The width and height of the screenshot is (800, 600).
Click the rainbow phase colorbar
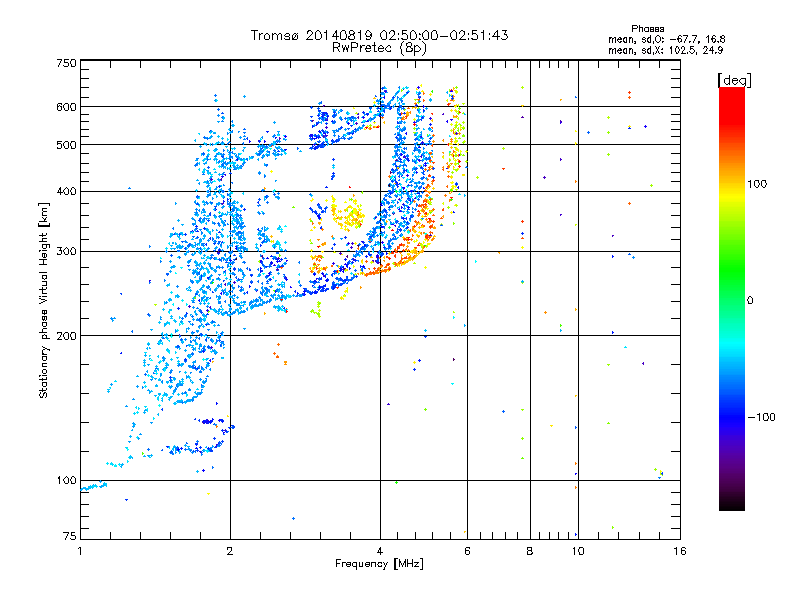point(732,298)
